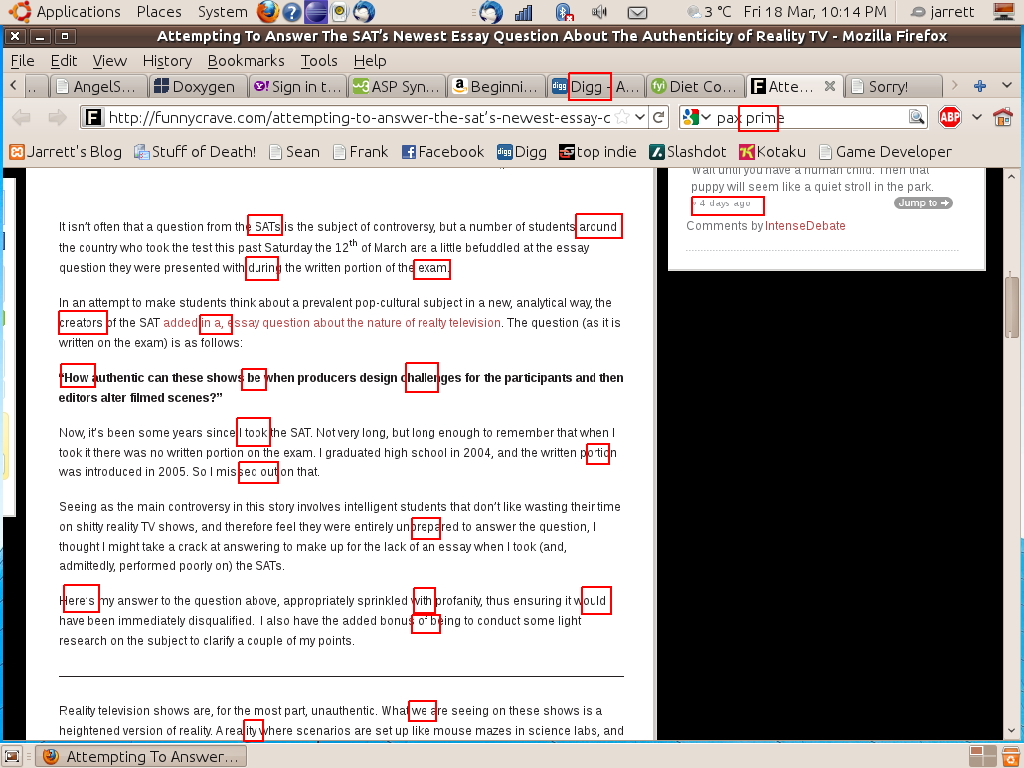This screenshot has width=1024, height=768.
Task: Open the mail envelope indicator
Action: tap(636, 12)
